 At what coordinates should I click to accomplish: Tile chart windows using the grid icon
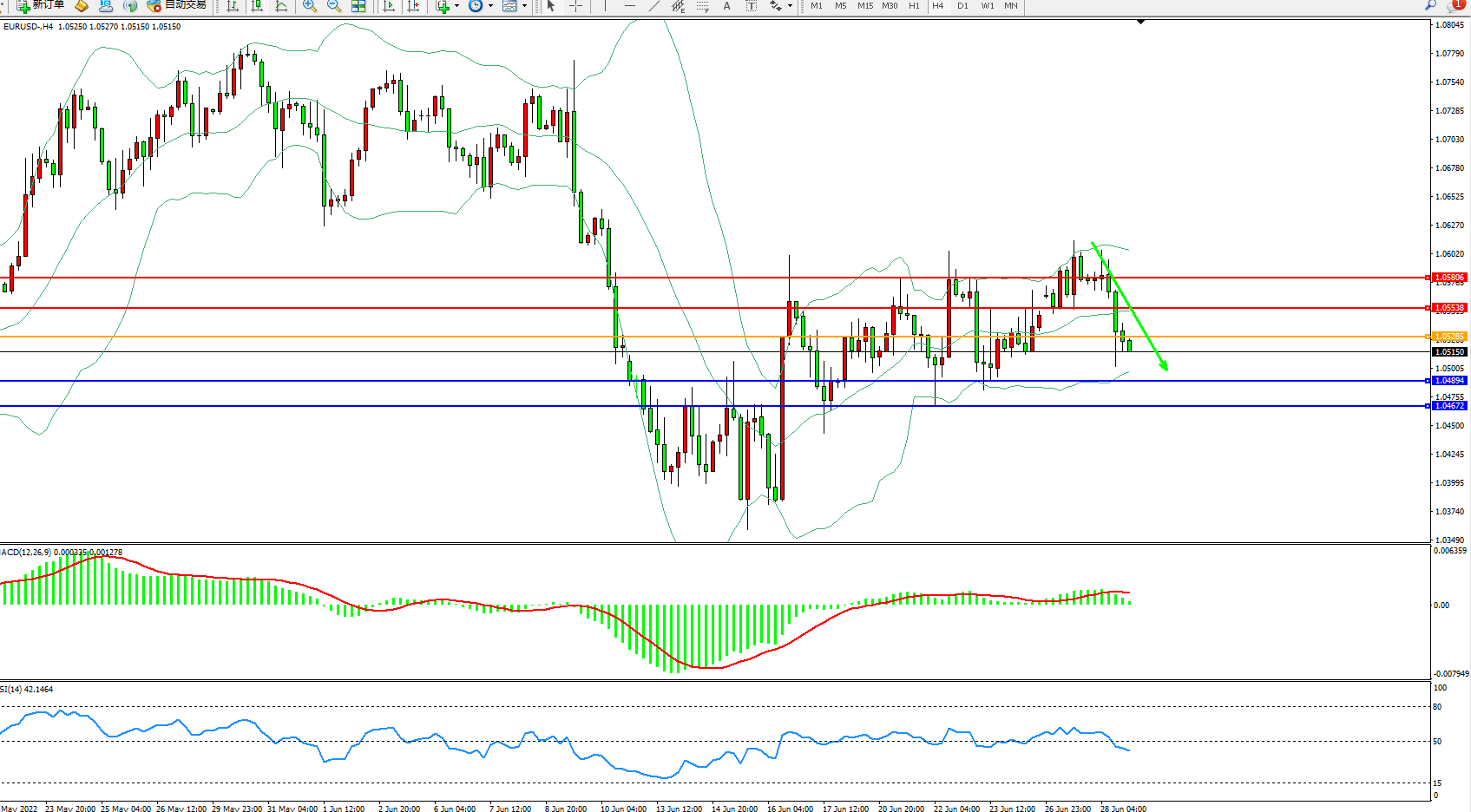[x=358, y=6]
